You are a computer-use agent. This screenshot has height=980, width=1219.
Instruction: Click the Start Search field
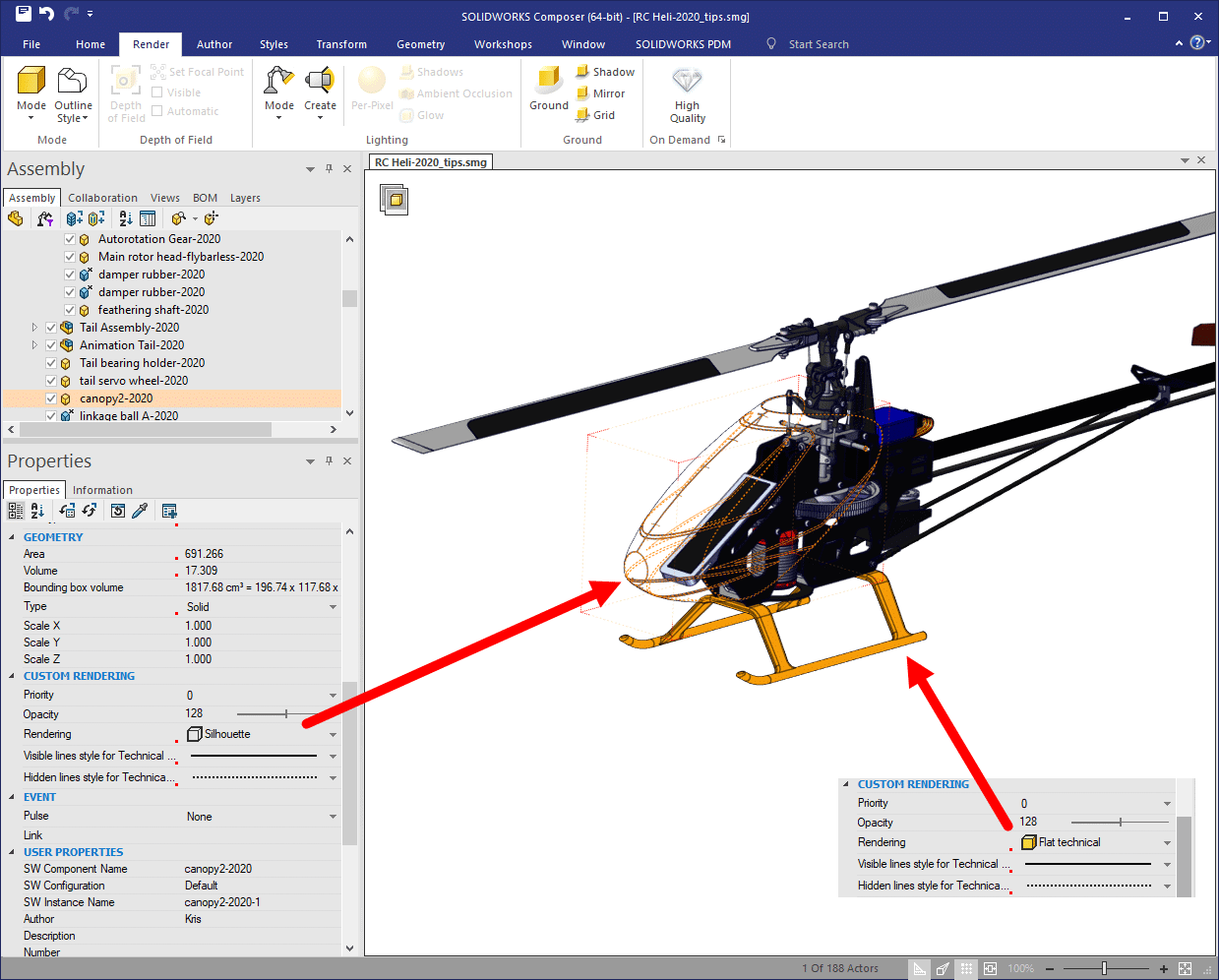(x=818, y=44)
